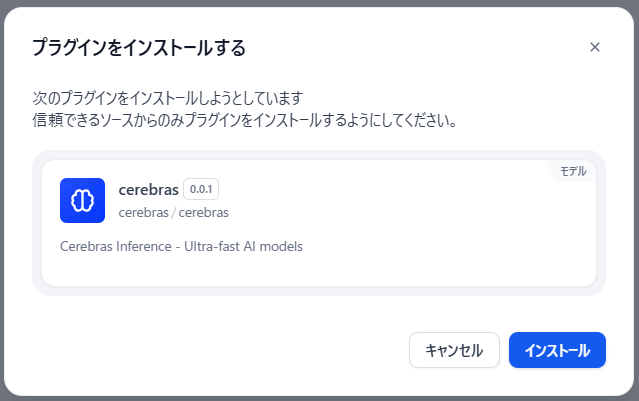
Task: Click the 信頼できるソース warning sentence
Action: (245, 121)
